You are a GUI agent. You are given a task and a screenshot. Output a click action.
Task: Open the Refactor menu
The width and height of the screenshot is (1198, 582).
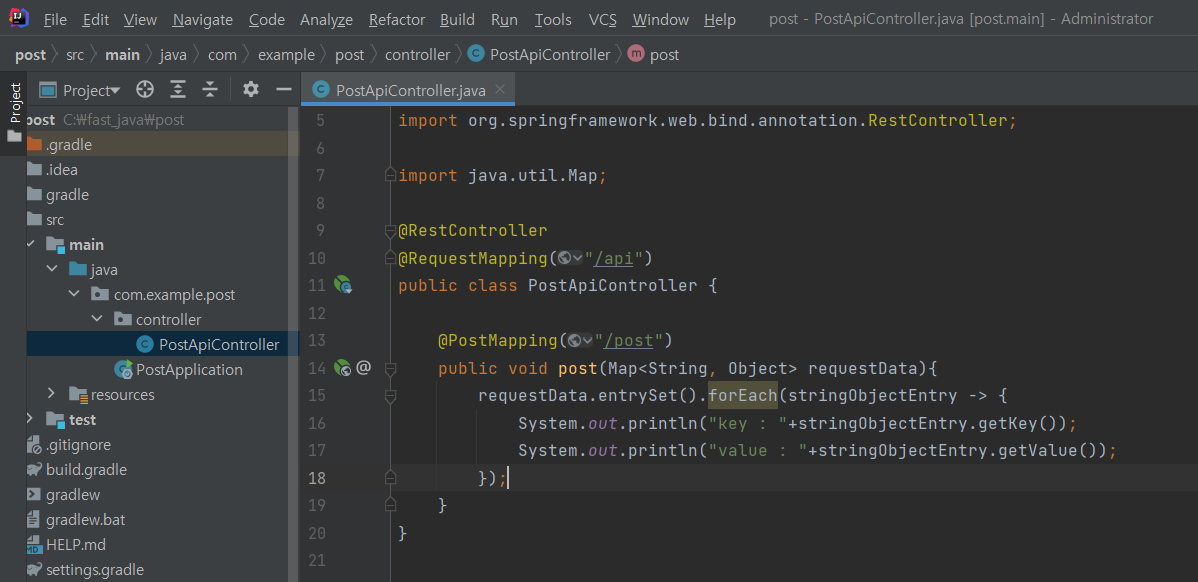[x=396, y=19]
